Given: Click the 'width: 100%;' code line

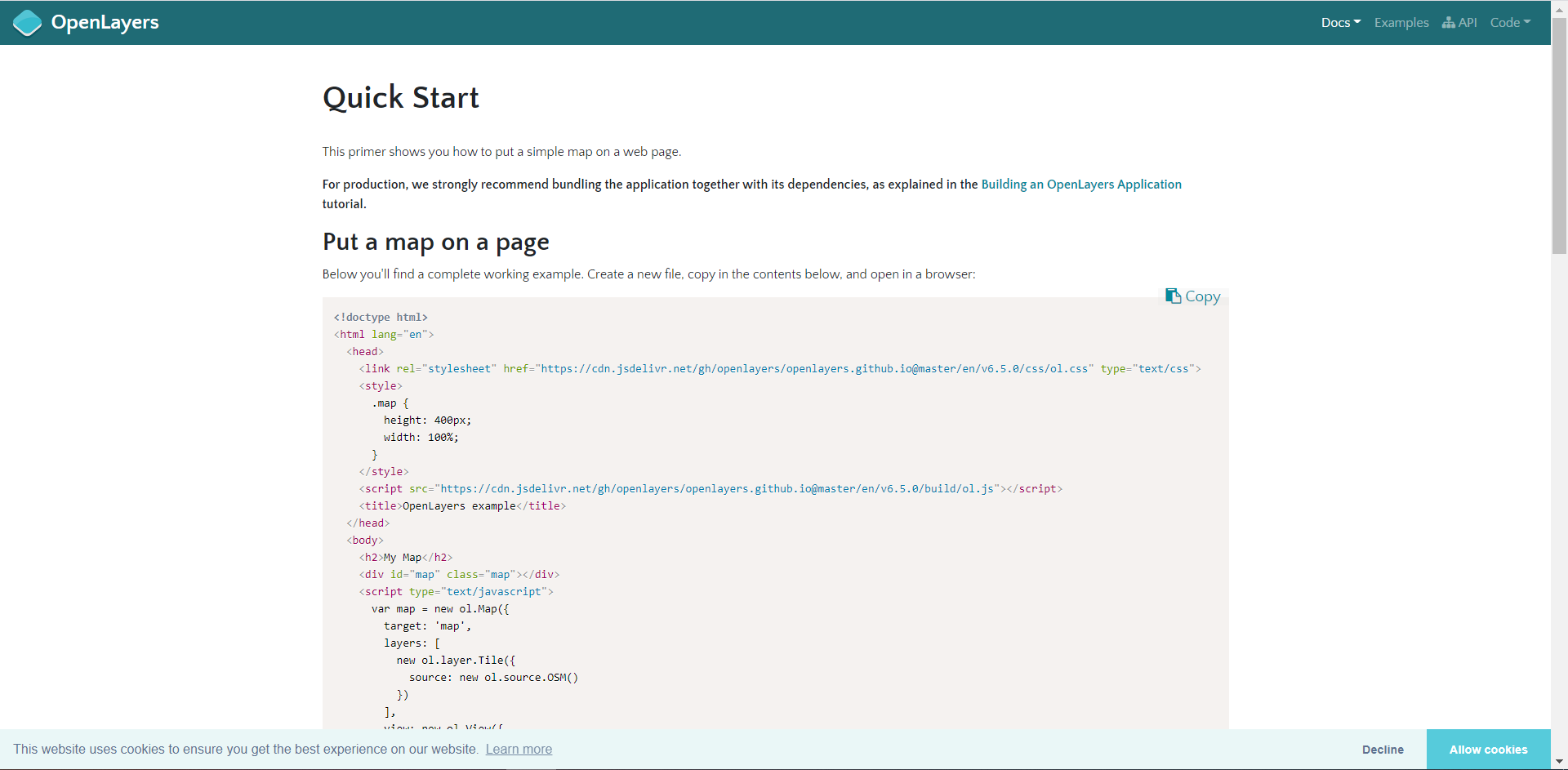Looking at the screenshot, I should [x=421, y=437].
